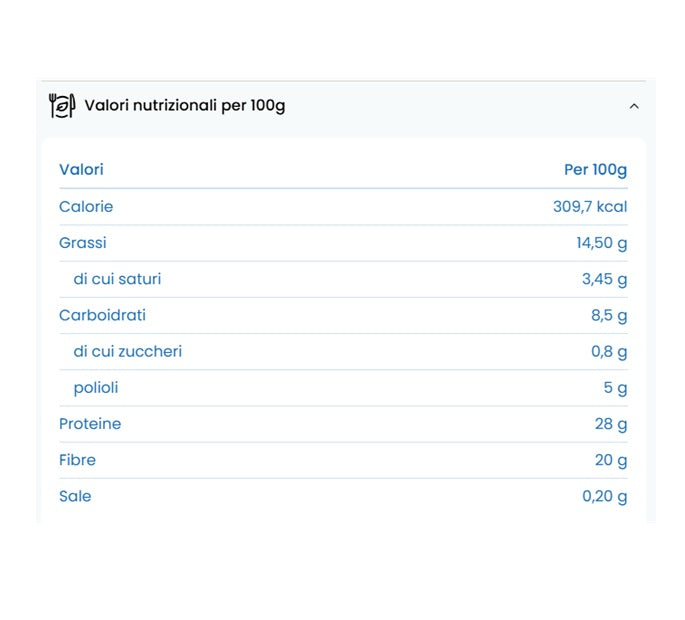Screen dimensions: 685x620
Task: Click the Valori column header
Action: [x=81, y=169]
